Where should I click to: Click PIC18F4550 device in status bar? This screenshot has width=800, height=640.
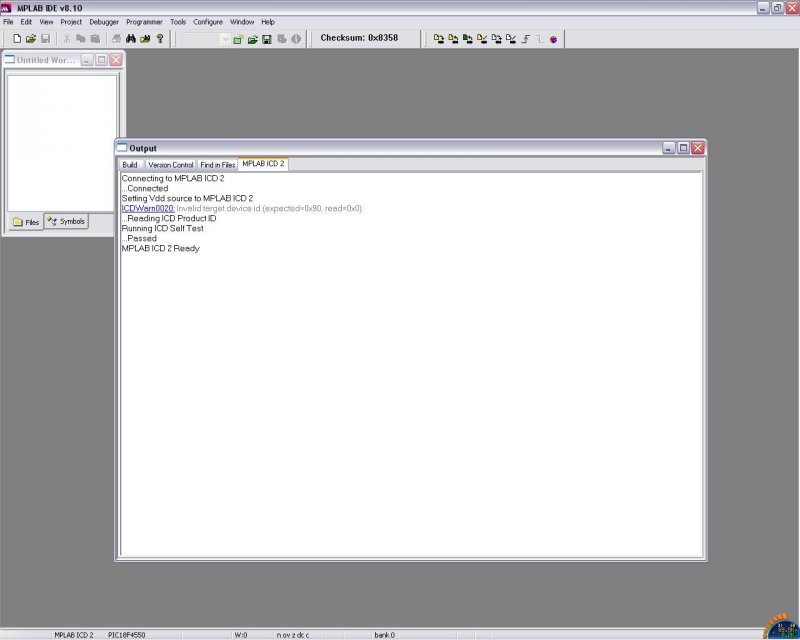127,635
